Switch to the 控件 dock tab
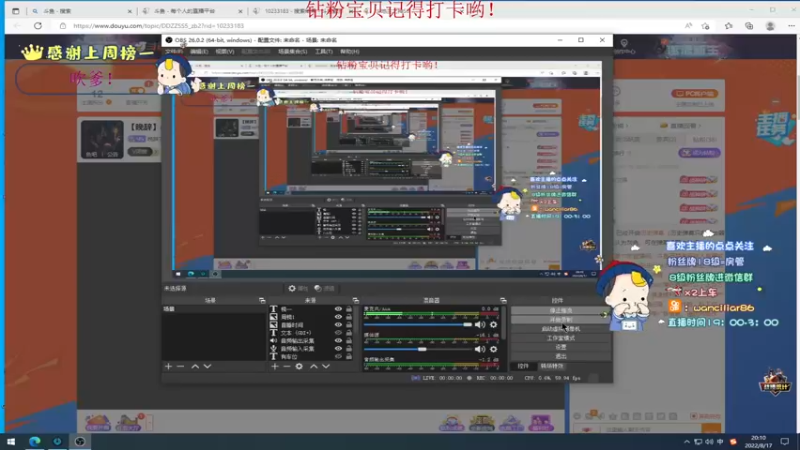 (523, 366)
